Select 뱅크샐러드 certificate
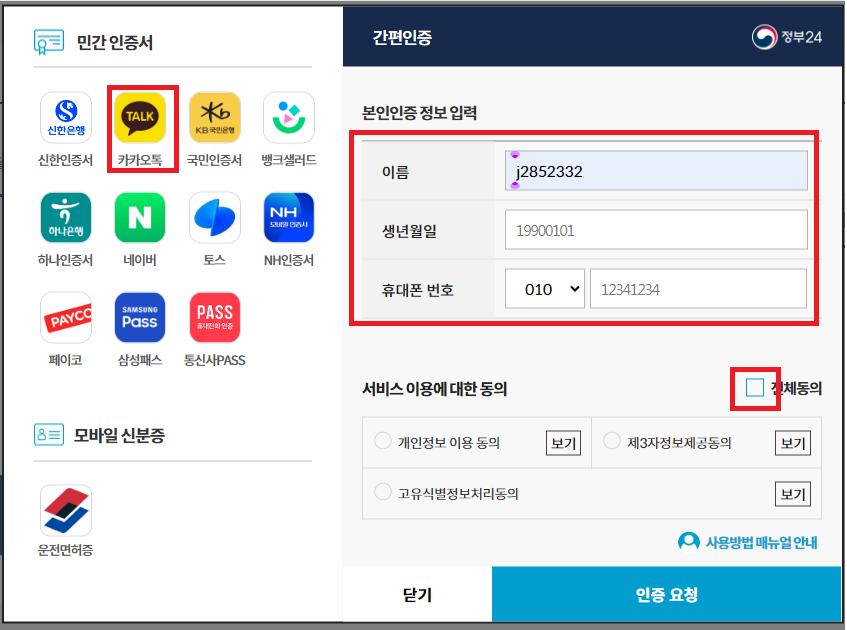The height and width of the screenshot is (630, 847). 288,116
